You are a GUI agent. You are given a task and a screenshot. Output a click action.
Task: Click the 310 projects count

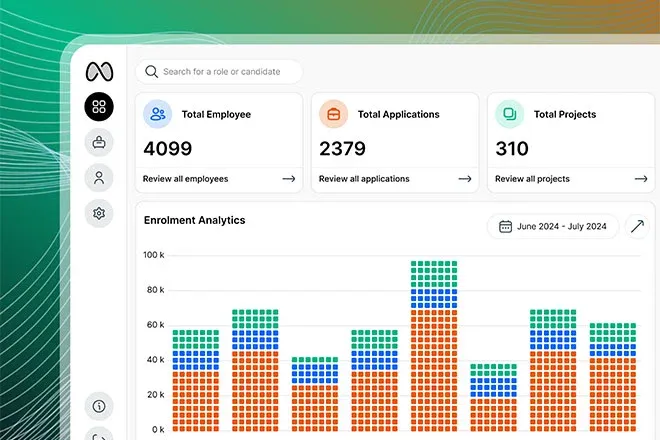coord(512,149)
